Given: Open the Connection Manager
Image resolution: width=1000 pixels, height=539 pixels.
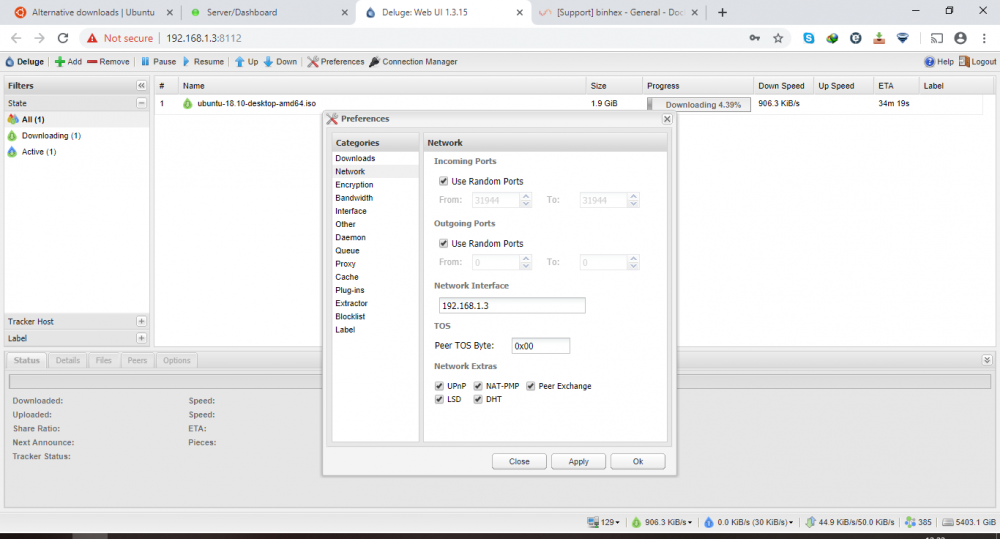Looking at the screenshot, I should coord(413,62).
